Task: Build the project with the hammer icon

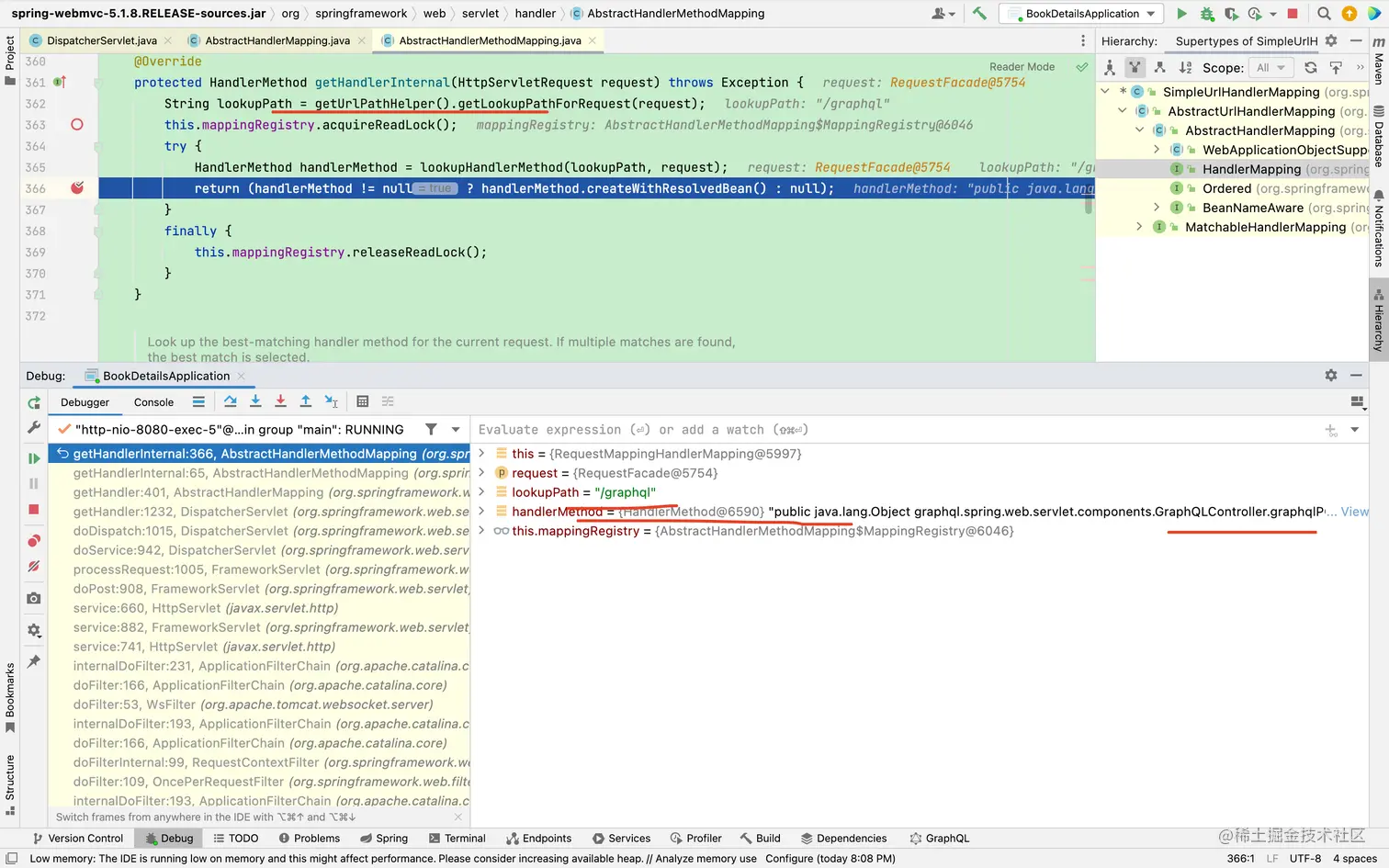Action: pos(979,14)
